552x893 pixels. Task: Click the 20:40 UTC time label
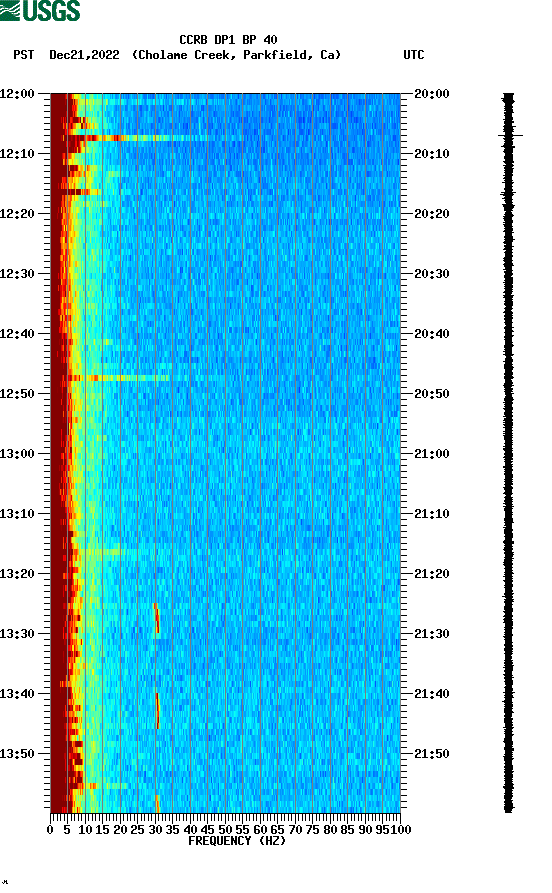coord(432,334)
